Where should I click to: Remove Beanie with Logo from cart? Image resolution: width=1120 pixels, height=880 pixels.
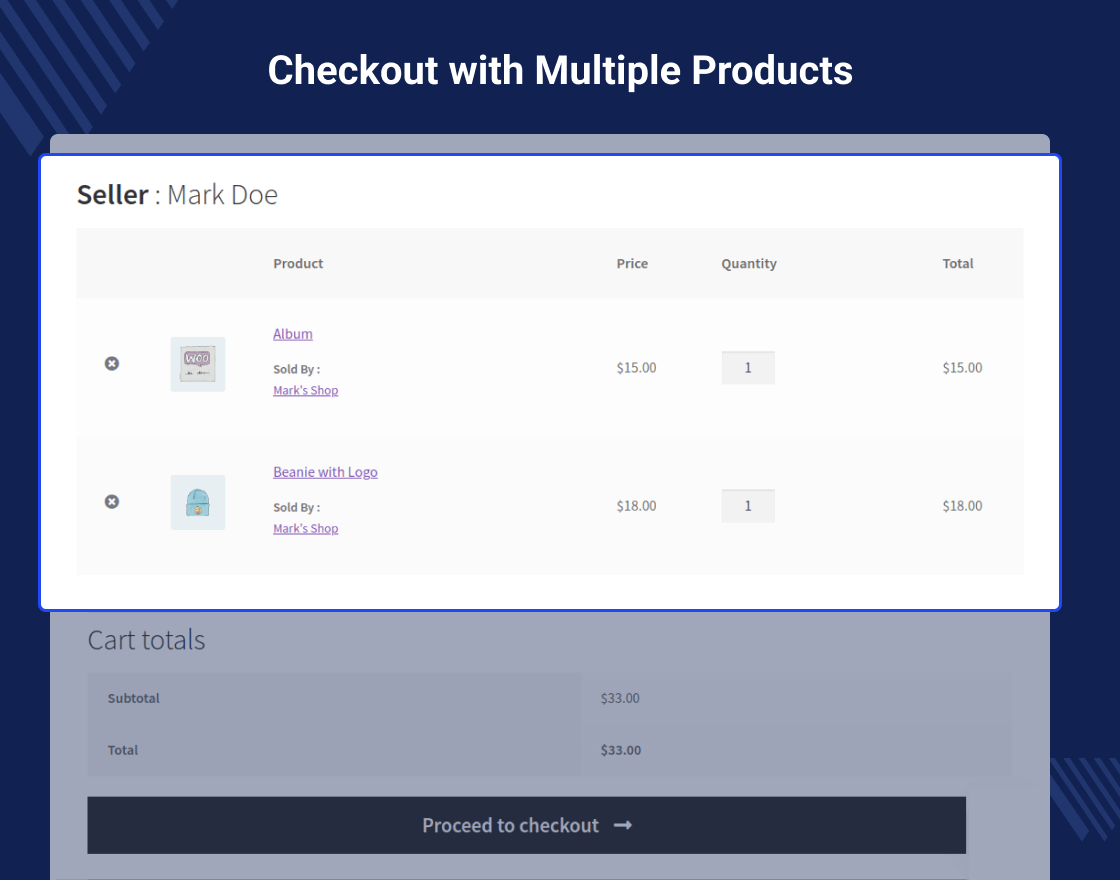112,501
